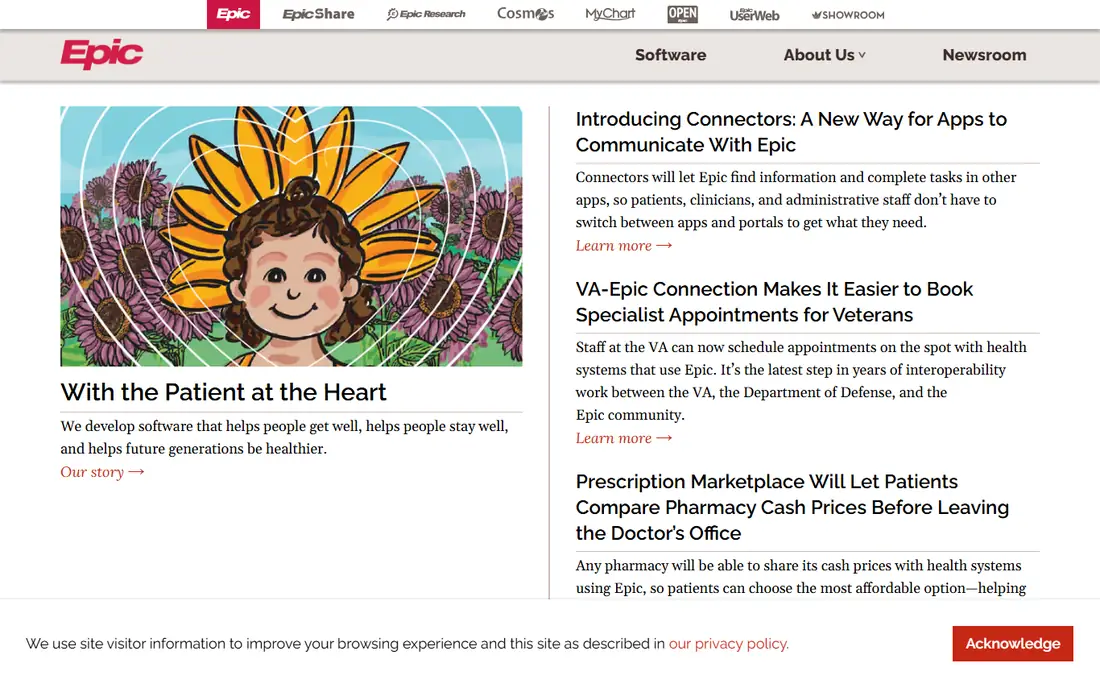Screen dimensions: 1100x688
Task: Click the Acknowledge button
Action: pyautogui.click(x=1012, y=644)
